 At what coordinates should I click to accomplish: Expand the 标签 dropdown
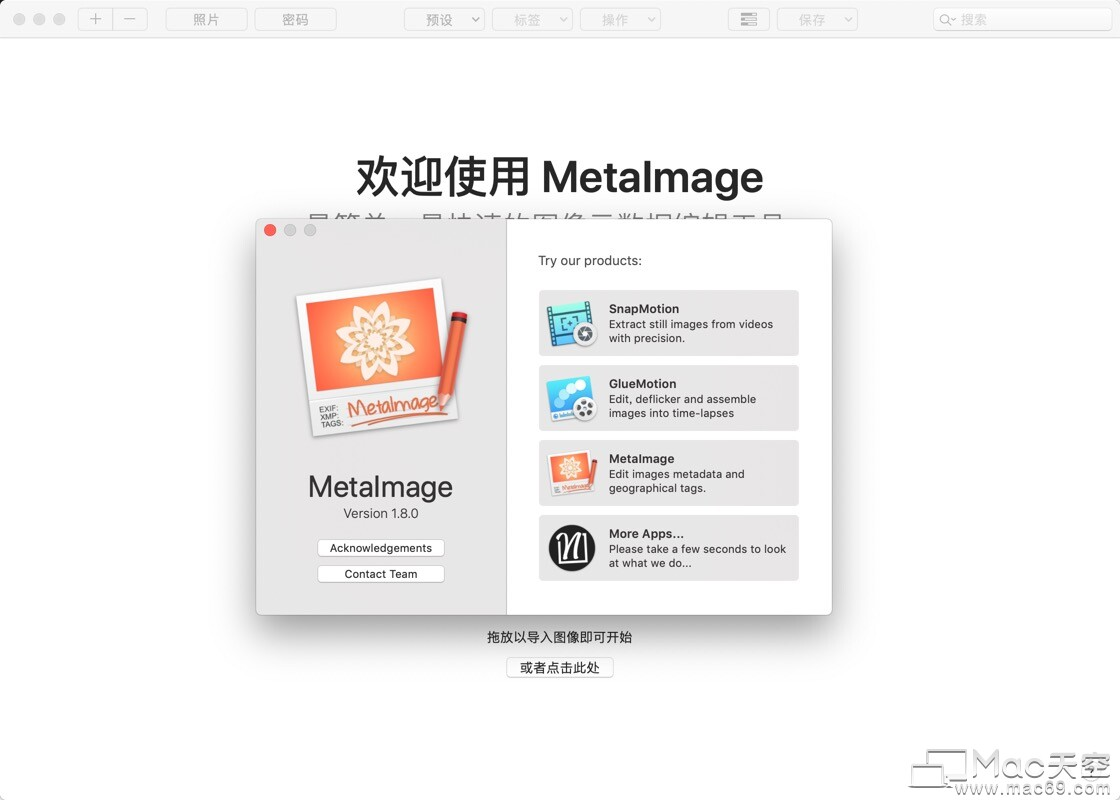[x=532, y=19]
